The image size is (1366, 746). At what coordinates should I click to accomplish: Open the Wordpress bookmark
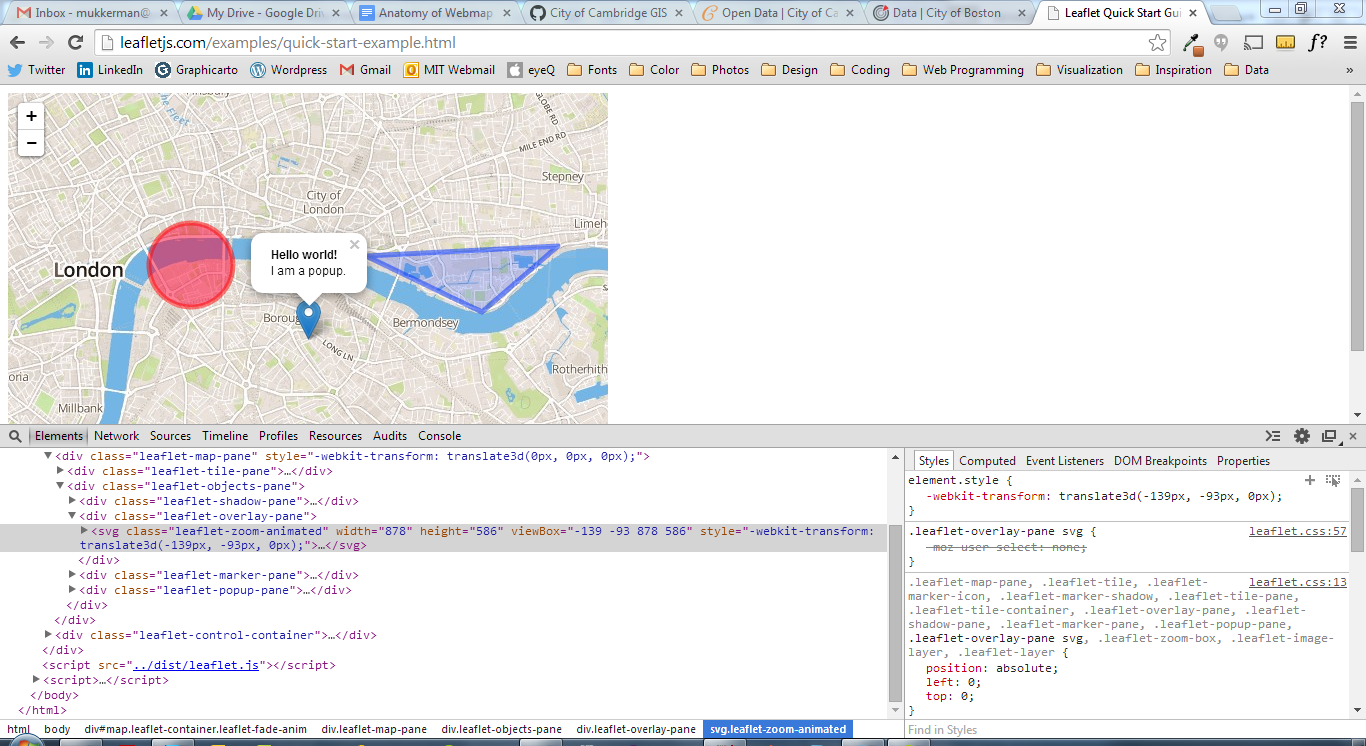coord(288,70)
